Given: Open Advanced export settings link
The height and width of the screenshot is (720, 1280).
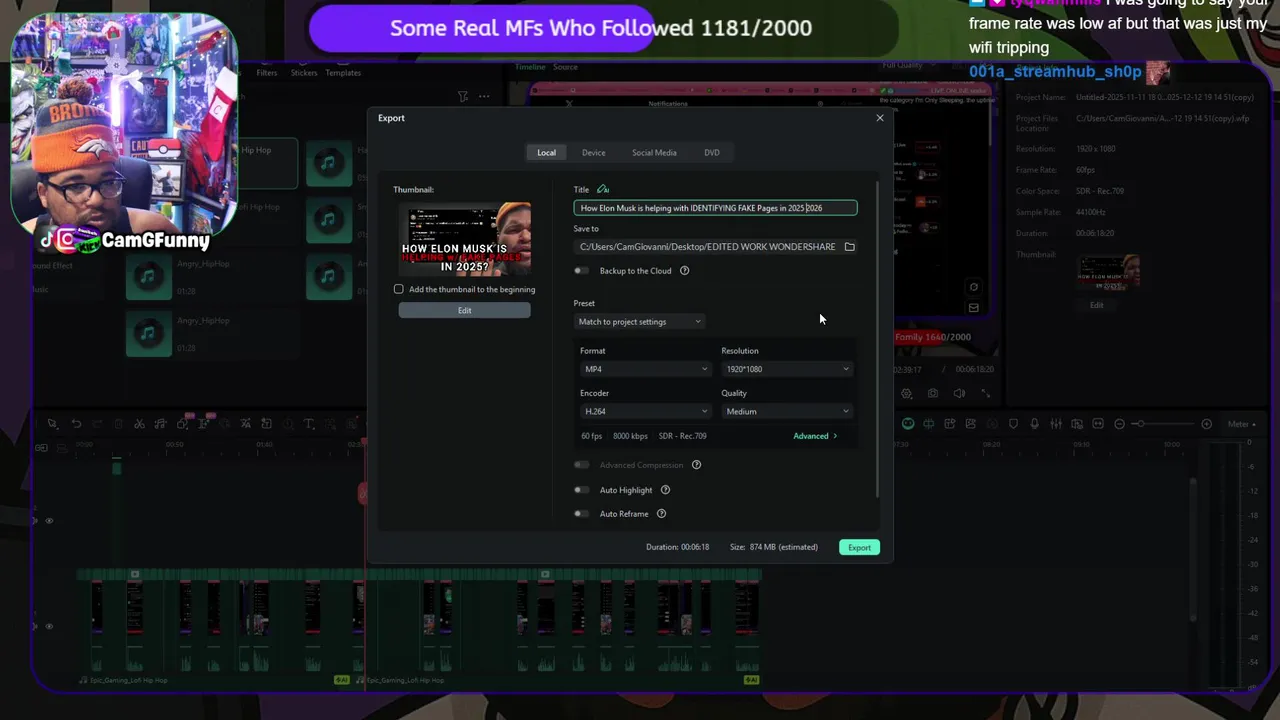Looking at the screenshot, I should 815,436.
